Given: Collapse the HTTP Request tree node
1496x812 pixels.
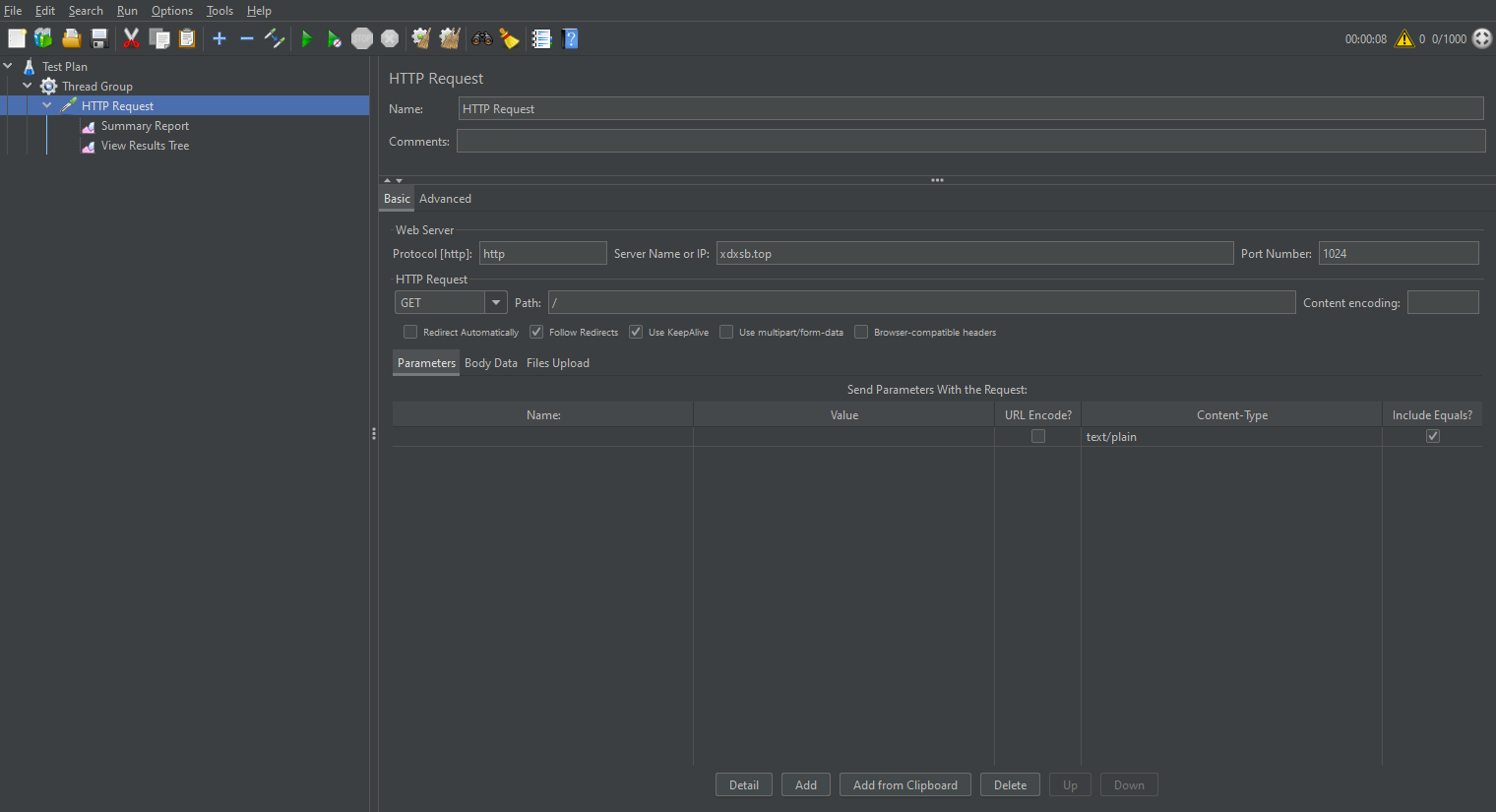Looking at the screenshot, I should pos(47,106).
